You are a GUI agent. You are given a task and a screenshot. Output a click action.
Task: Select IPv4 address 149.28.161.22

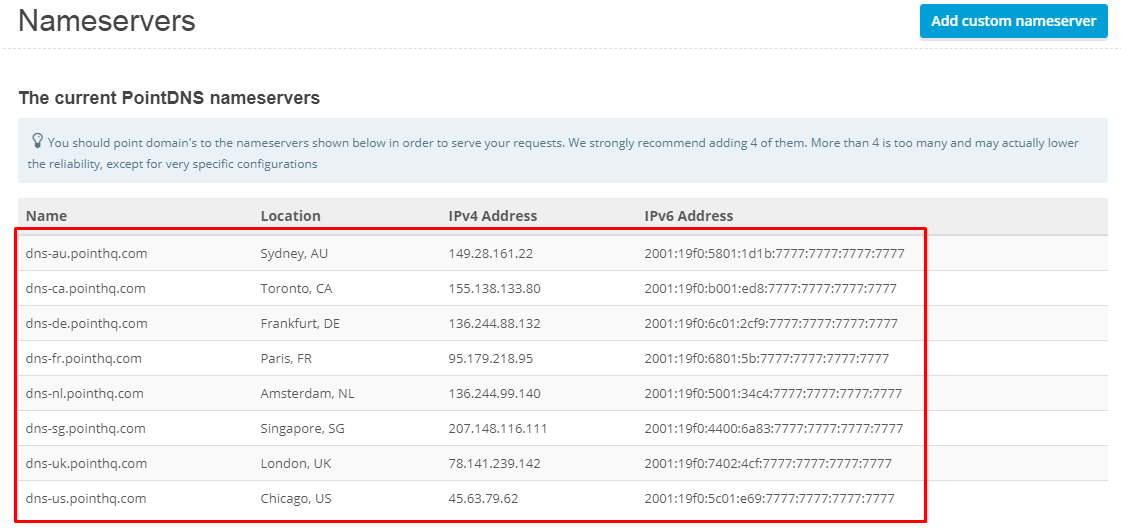[490, 253]
